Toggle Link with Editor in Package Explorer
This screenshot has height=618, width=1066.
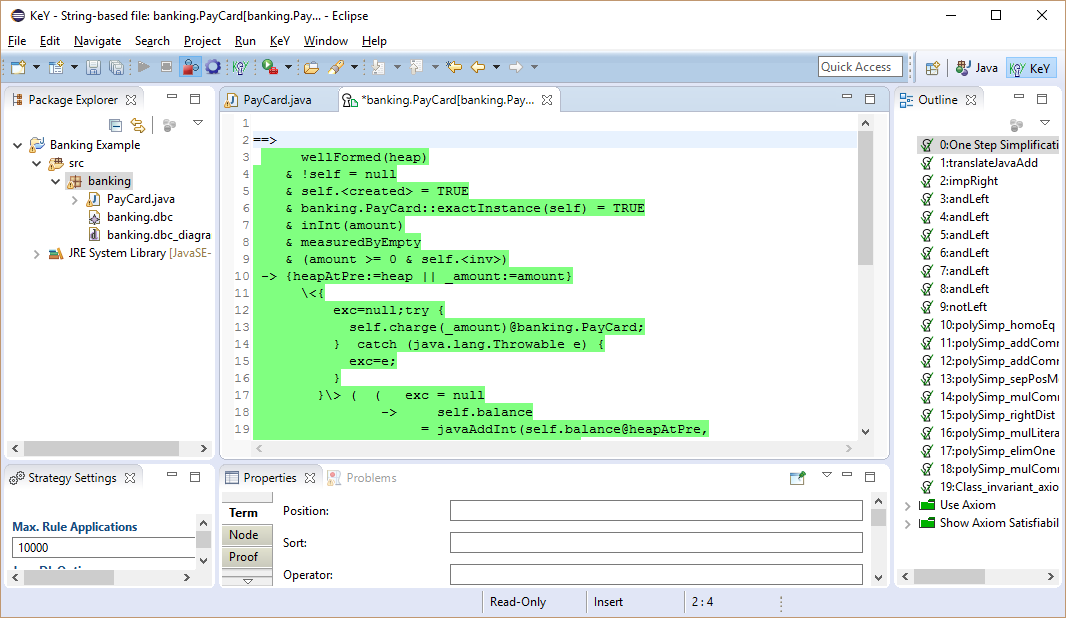(x=138, y=124)
